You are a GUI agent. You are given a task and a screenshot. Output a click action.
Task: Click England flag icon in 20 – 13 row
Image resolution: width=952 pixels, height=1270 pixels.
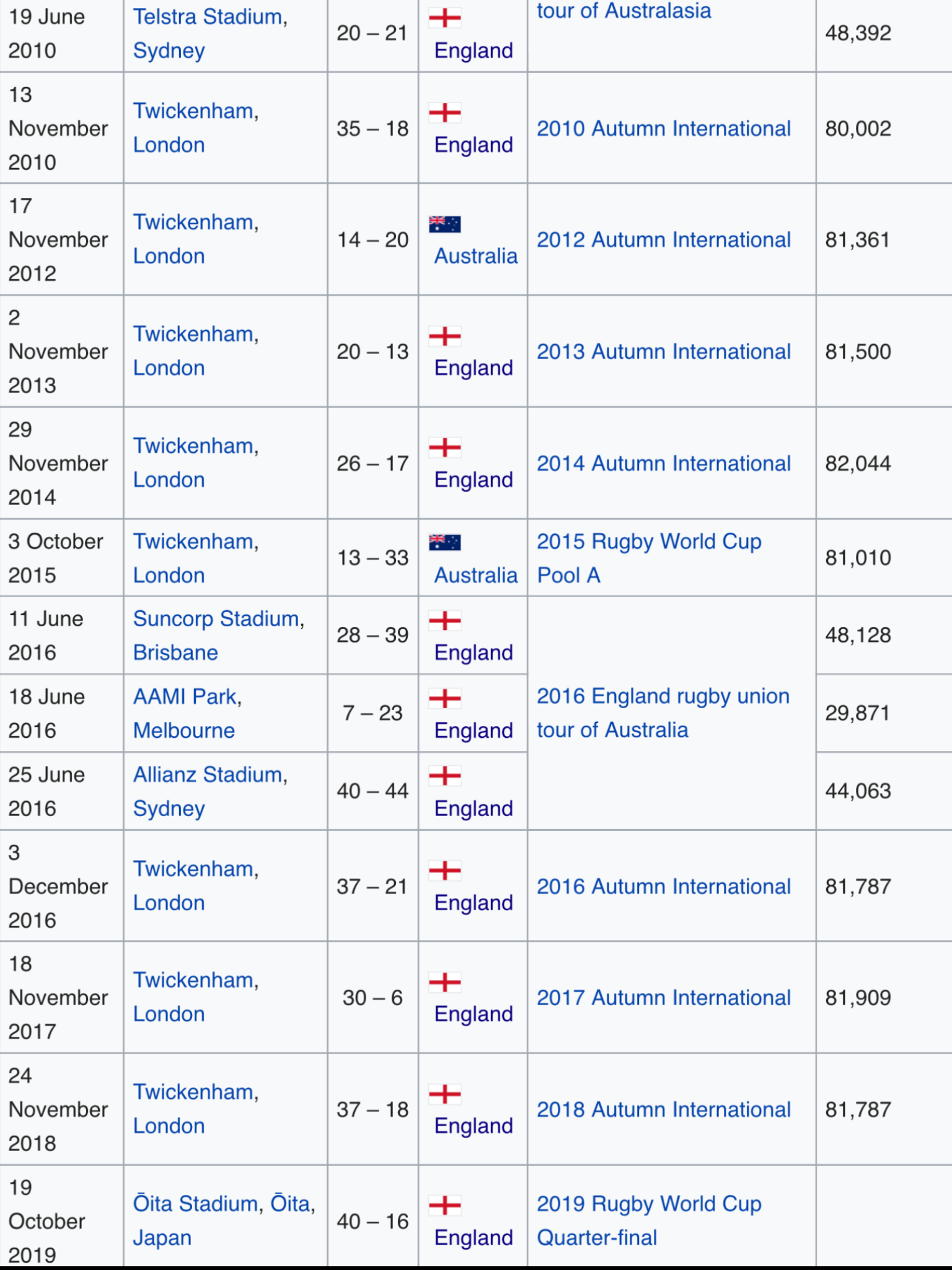(444, 335)
